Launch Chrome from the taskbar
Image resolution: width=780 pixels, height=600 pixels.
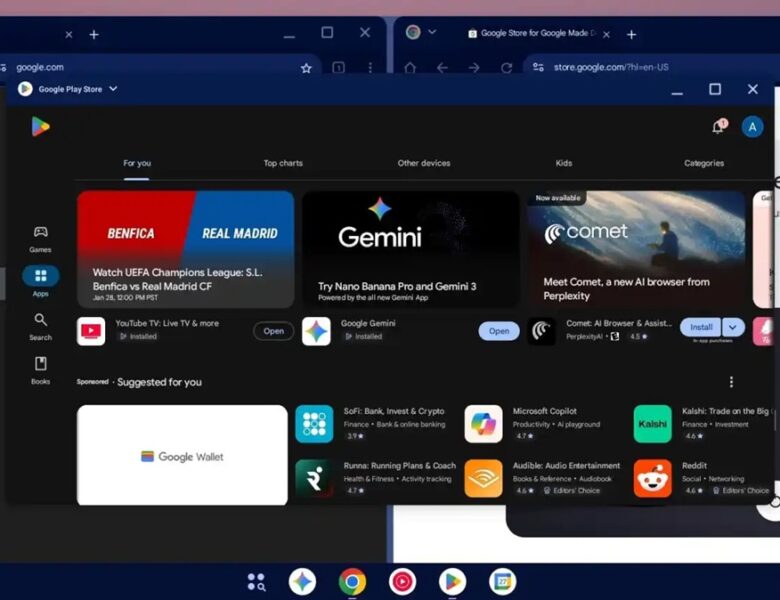(352, 581)
